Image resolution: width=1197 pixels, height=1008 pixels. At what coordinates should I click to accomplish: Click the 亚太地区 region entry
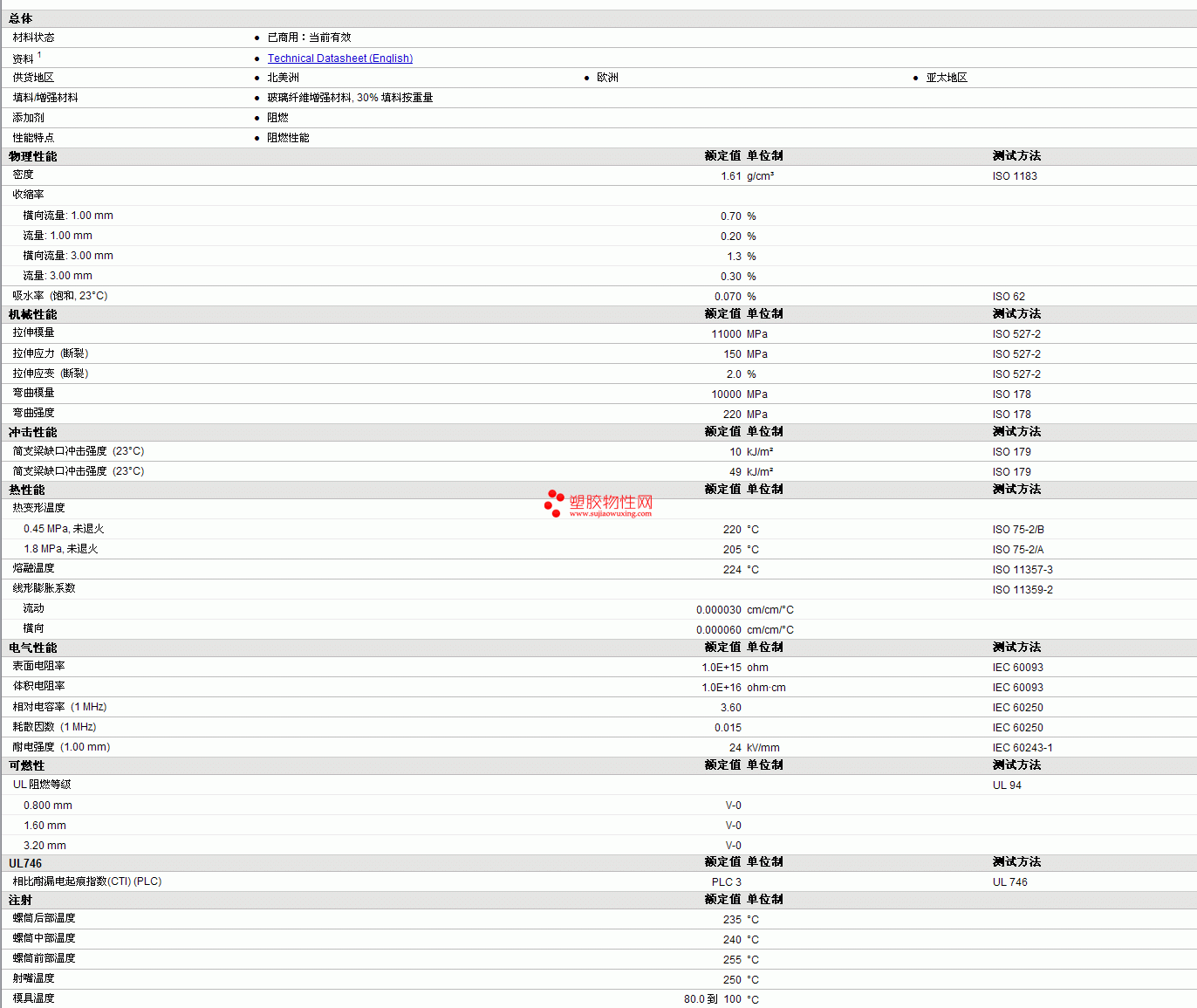click(x=947, y=78)
